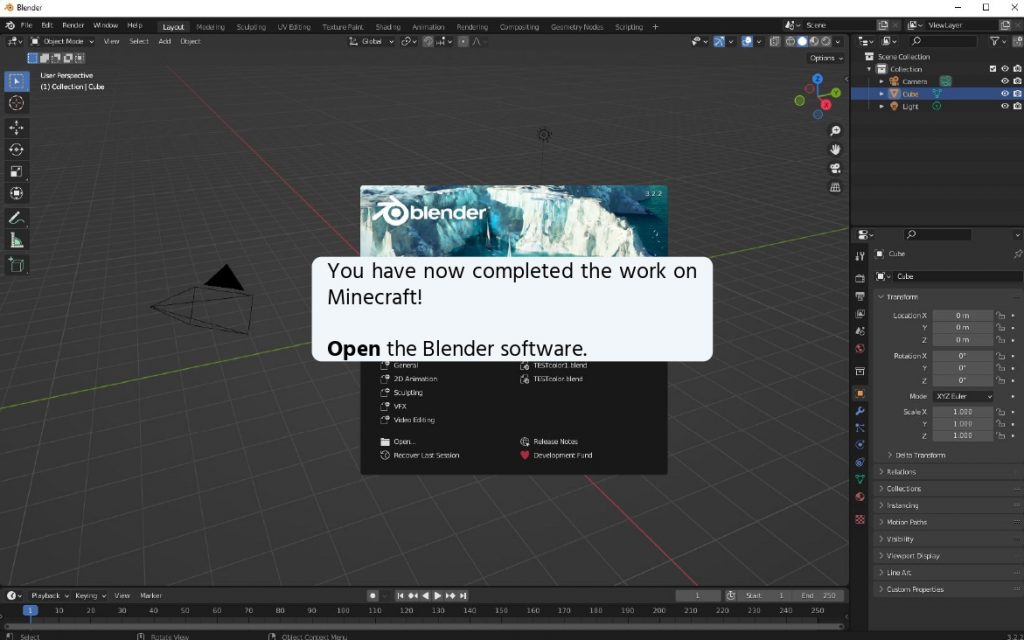
Task: Switch perspective/orthographic grid icon
Action: pos(835,187)
